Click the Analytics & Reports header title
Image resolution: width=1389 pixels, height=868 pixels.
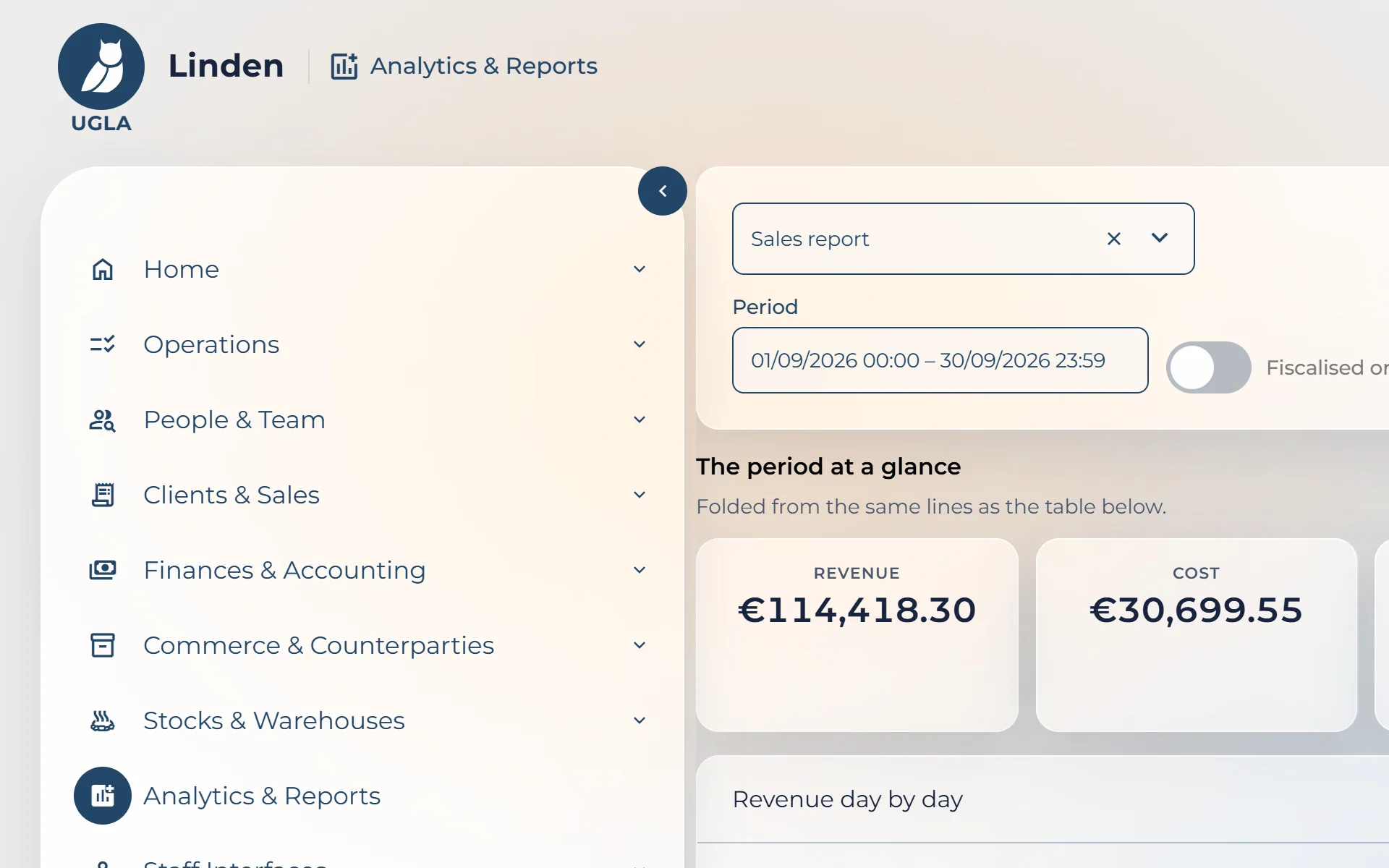pyautogui.click(x=484, y=66)
